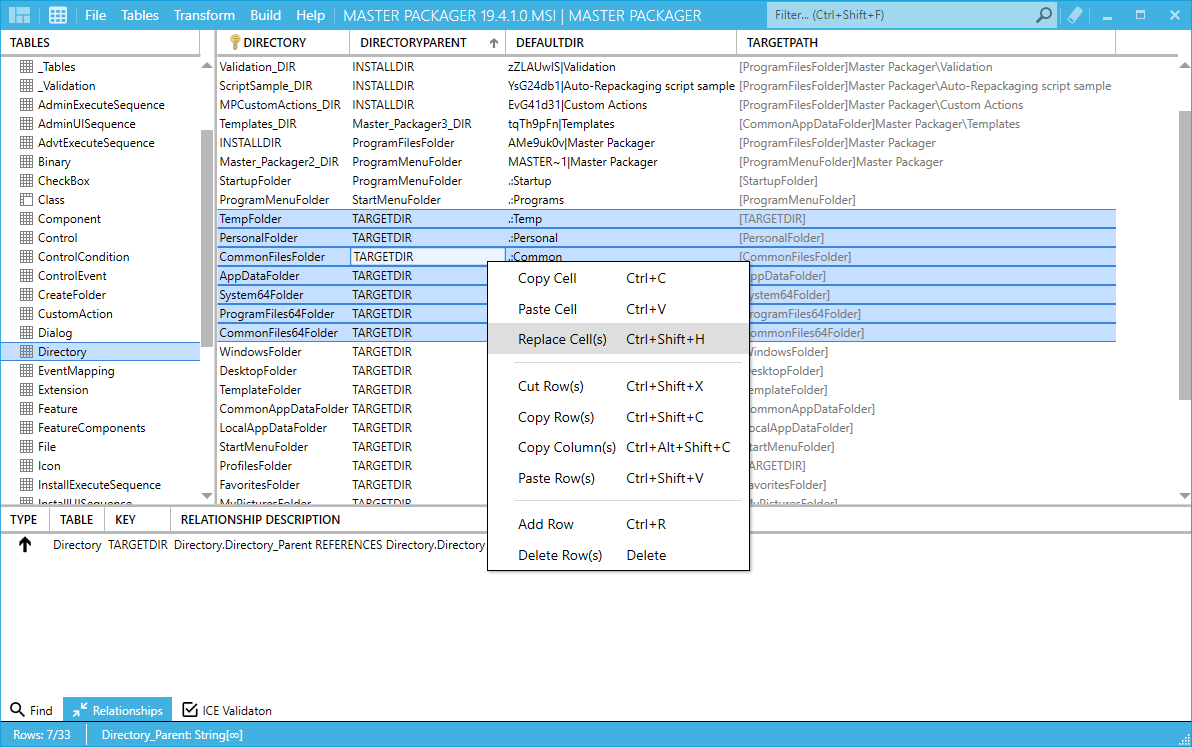Click the tables list scroll up arrow
Viewport: 1192px width, 747px height.
click(x=207, y=66)
